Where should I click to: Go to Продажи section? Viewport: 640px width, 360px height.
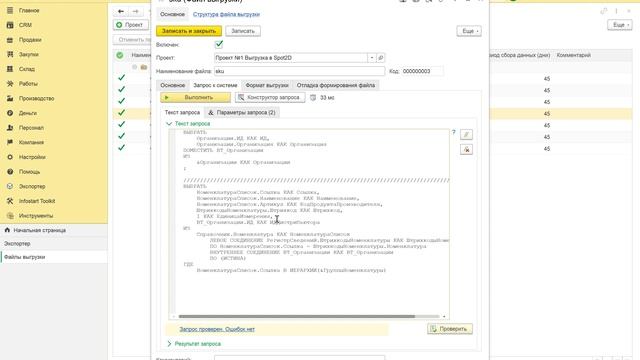pos(30,40)
